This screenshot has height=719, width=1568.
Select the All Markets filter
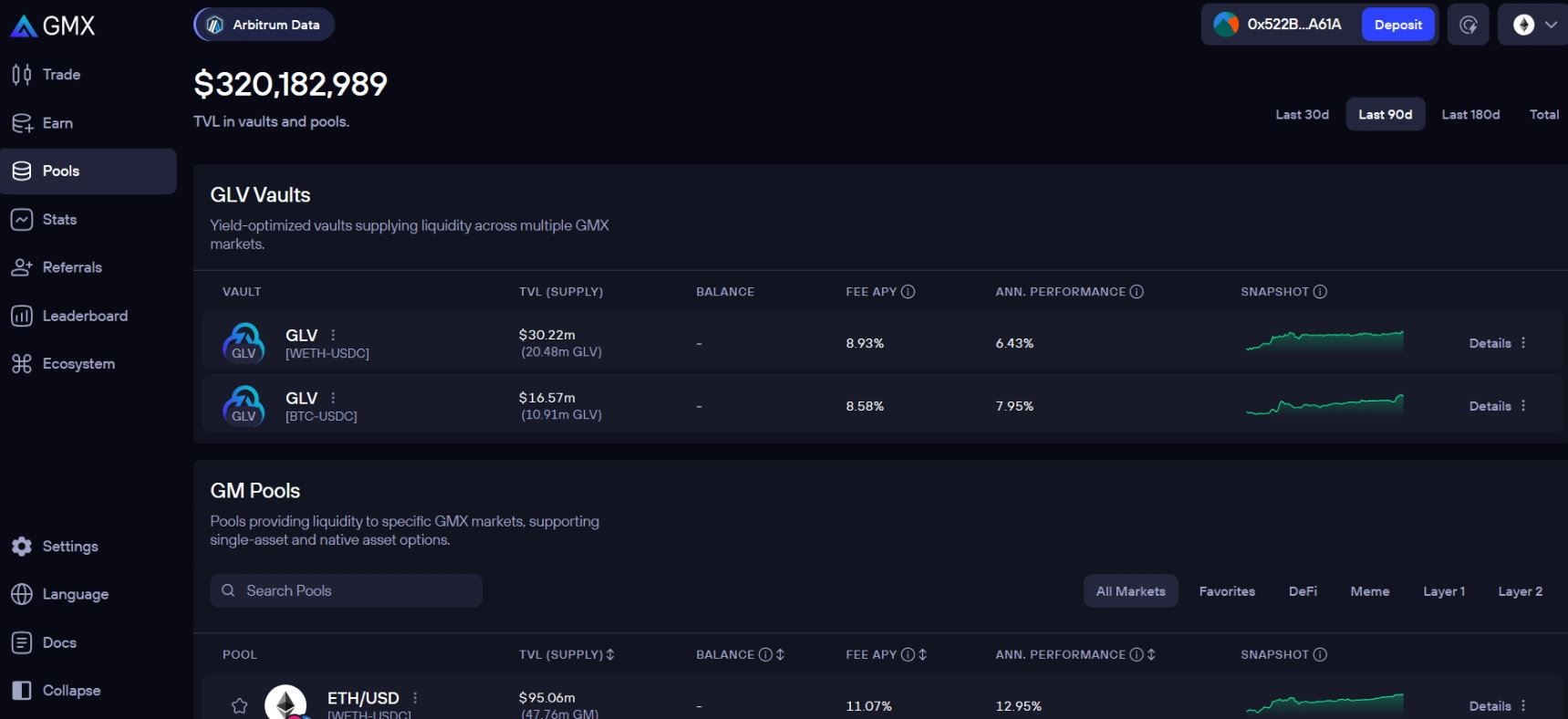1130,591
